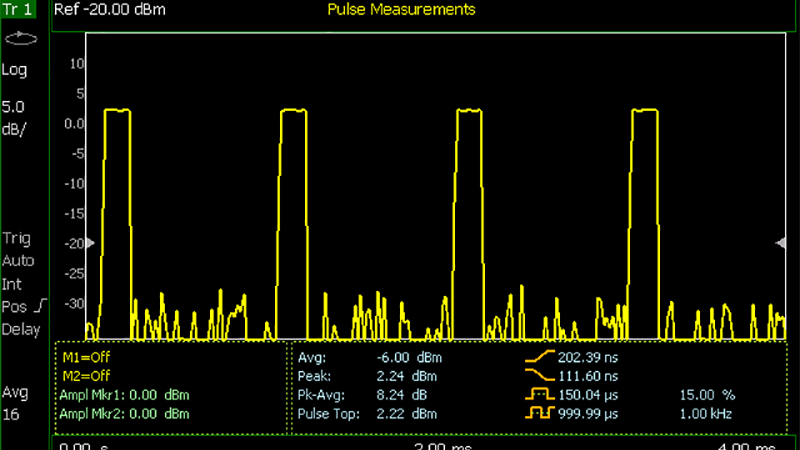Viewport: 800px width, 450px height.
Task: Toggle the M2=Off marker setting
Action: (87, 376)
